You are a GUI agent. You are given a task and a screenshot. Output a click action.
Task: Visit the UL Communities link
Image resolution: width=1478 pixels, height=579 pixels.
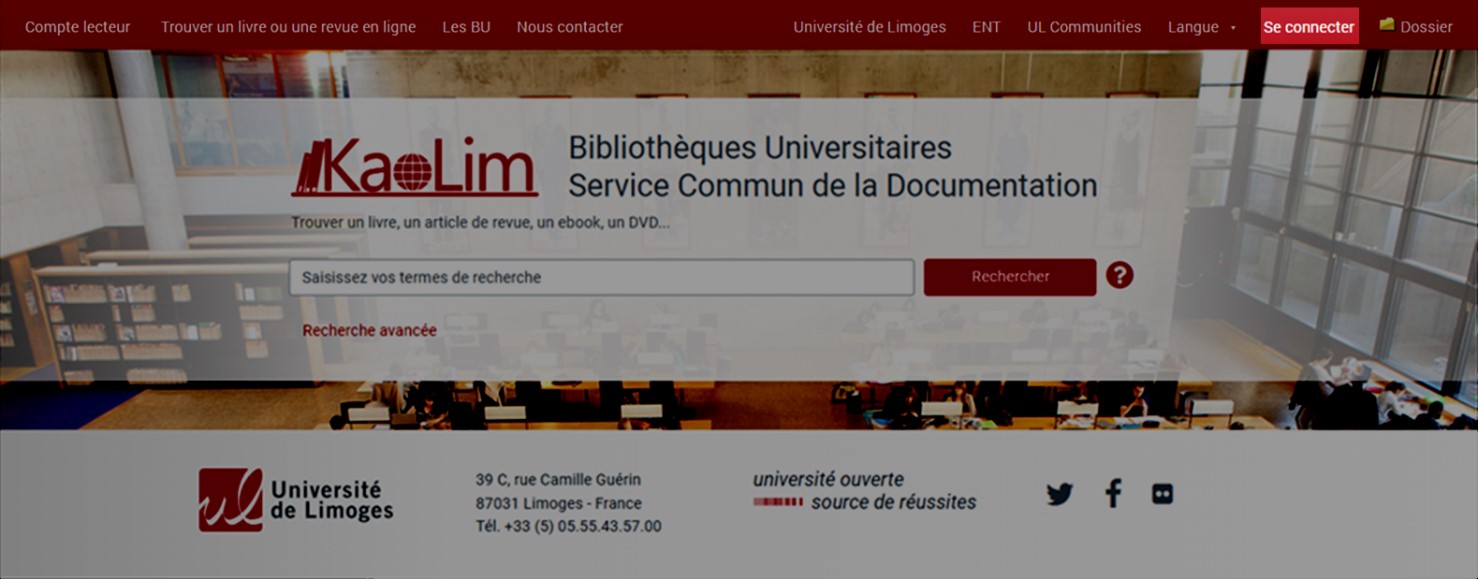pos(1084,27)
